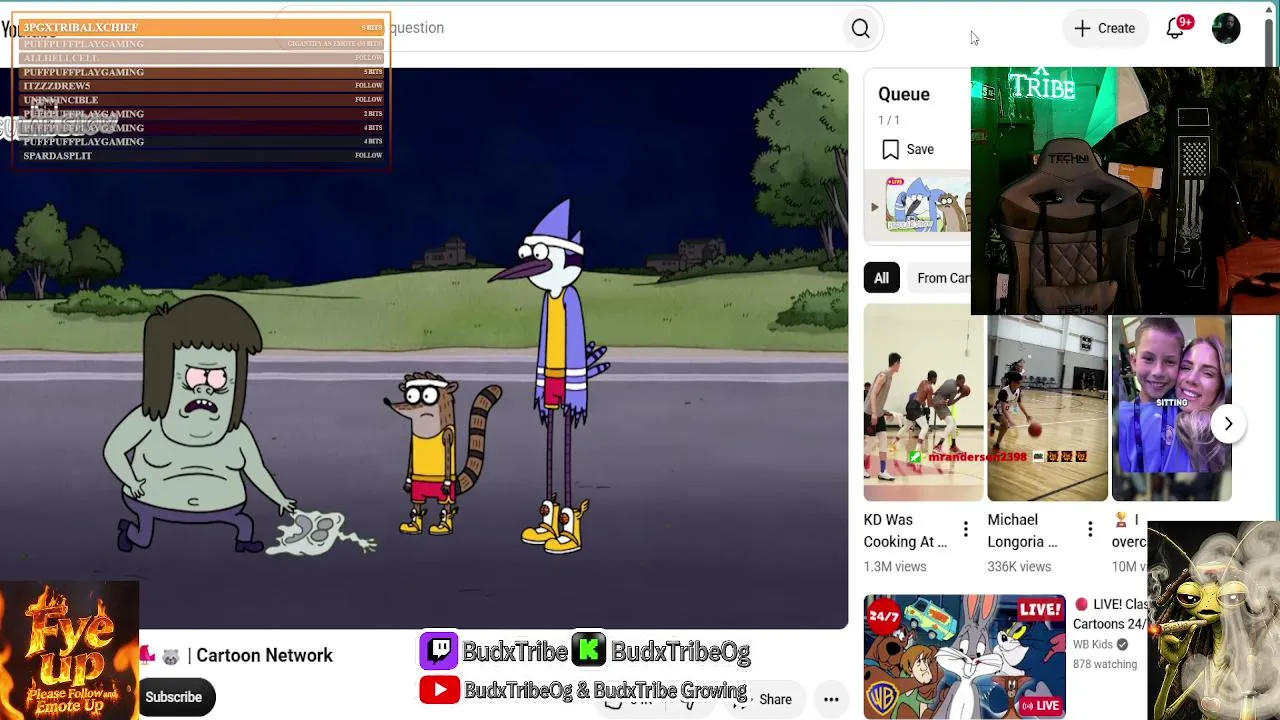This screenshot has height=720, width=1280.
Task: Open the 24/7 LIVE Looney Tunes thumbnail
Action: [x=964, y=657]
